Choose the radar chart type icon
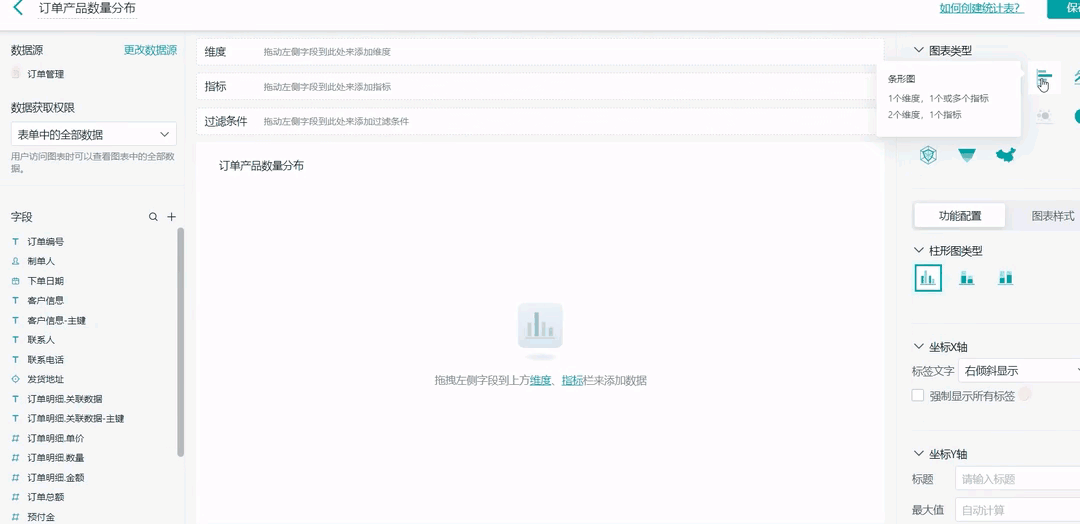 929,154
